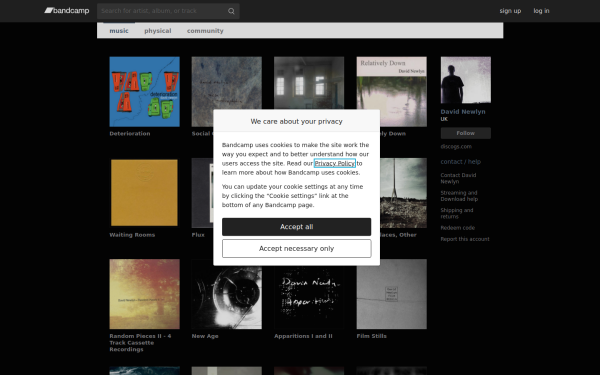600x375 pixels.
Task: Open Contact David Newlyn link
Action: click(x=458, y=178)
